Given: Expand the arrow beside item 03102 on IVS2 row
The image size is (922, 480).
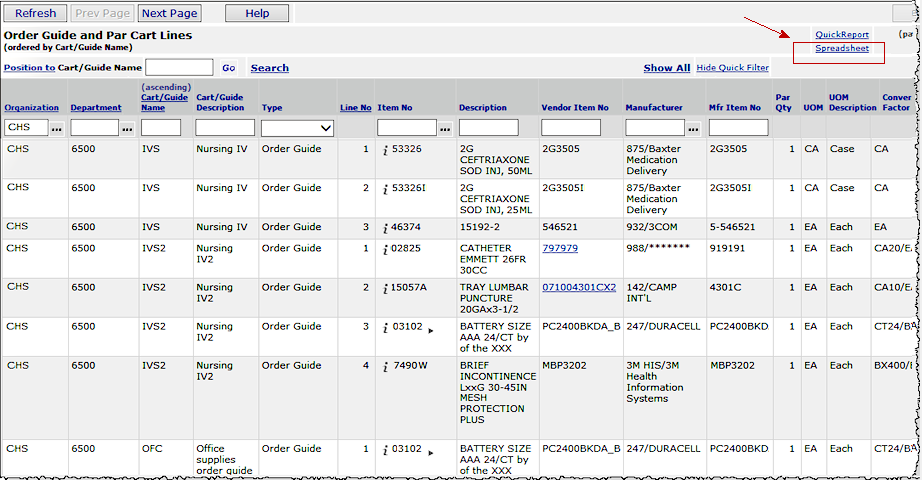Looking at the screenshot, I should pyautogui.click(x=431, y=329).
